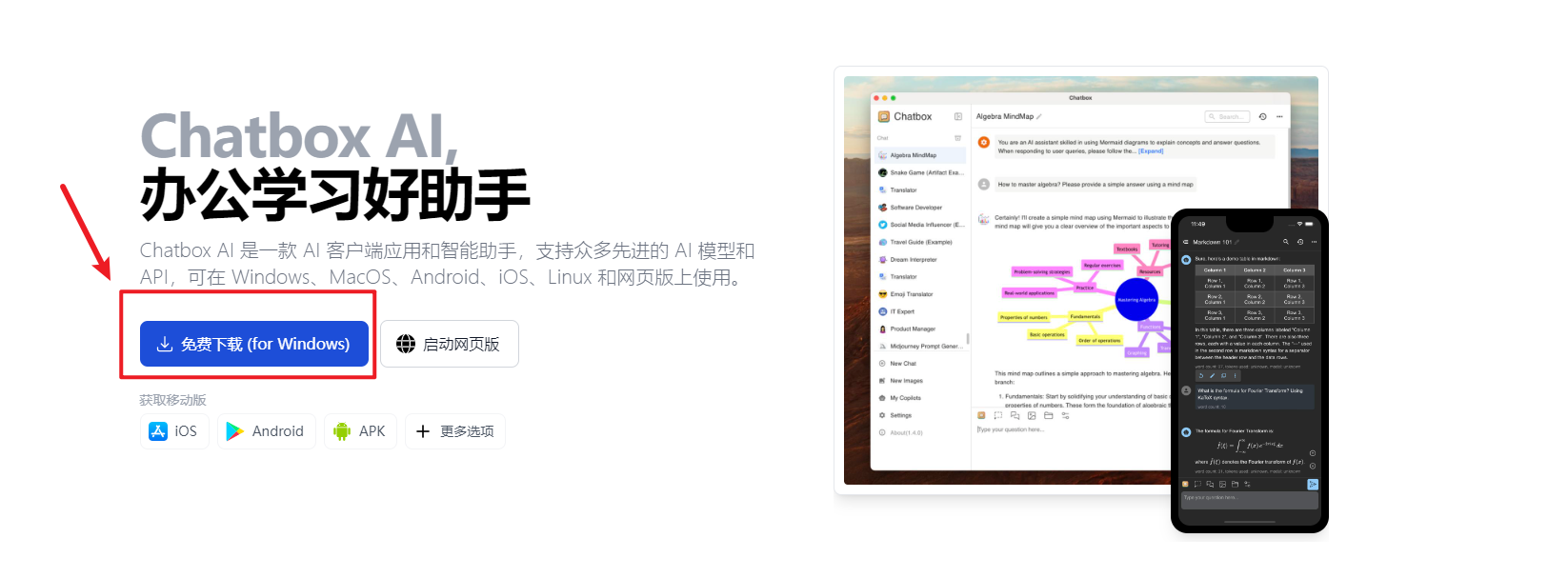Open the IT Expert chat in preview sidebar
Image resolution: width=1568 pixels, height=578 pixels.
pos(921,311)
